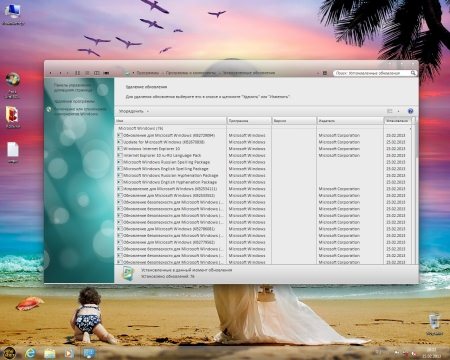Open the Start menu orb
Image resolution: width=450 pixels, height=360 pixels.
click(9, 352)
